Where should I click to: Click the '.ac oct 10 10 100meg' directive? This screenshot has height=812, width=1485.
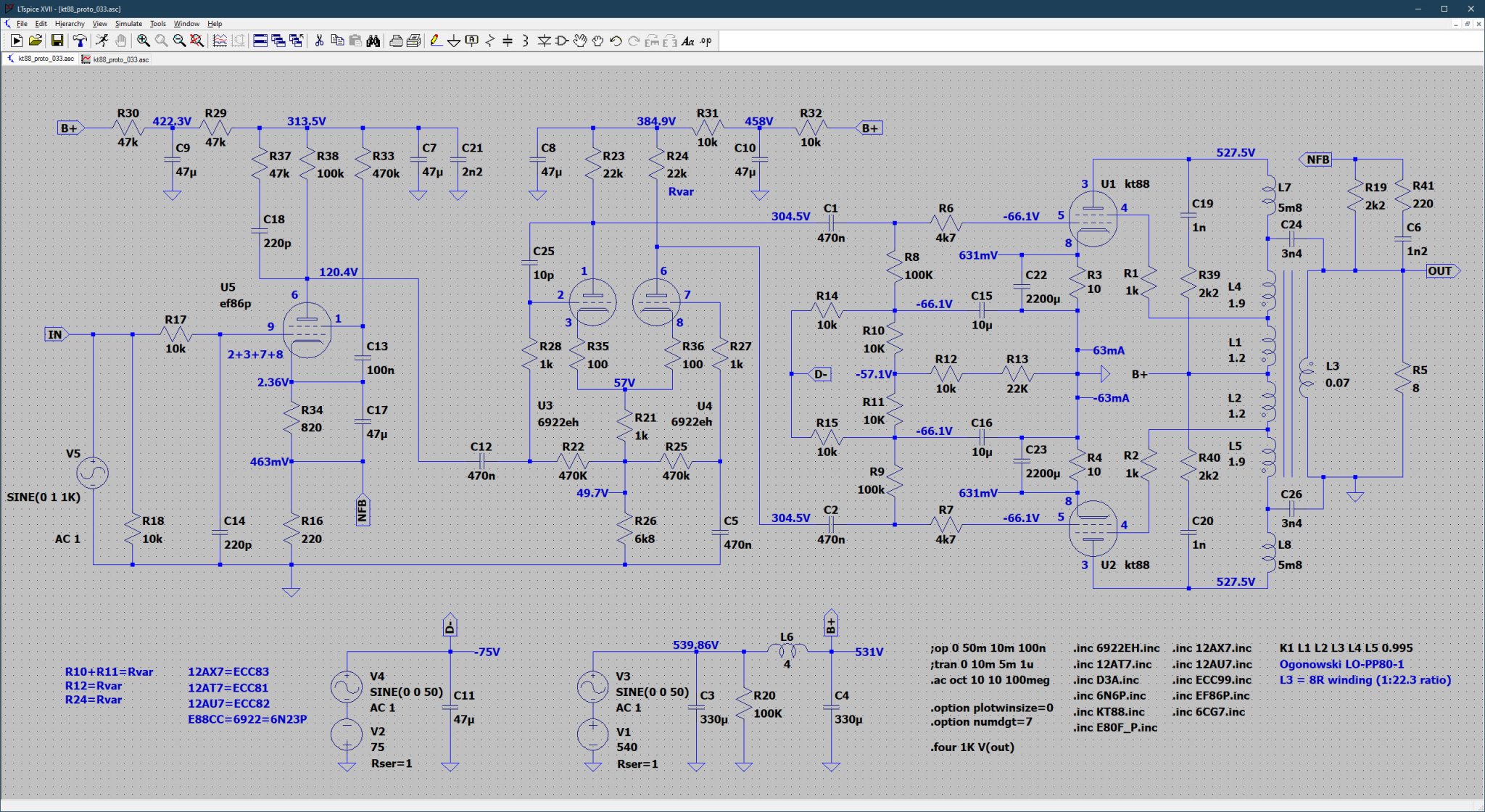989,680
